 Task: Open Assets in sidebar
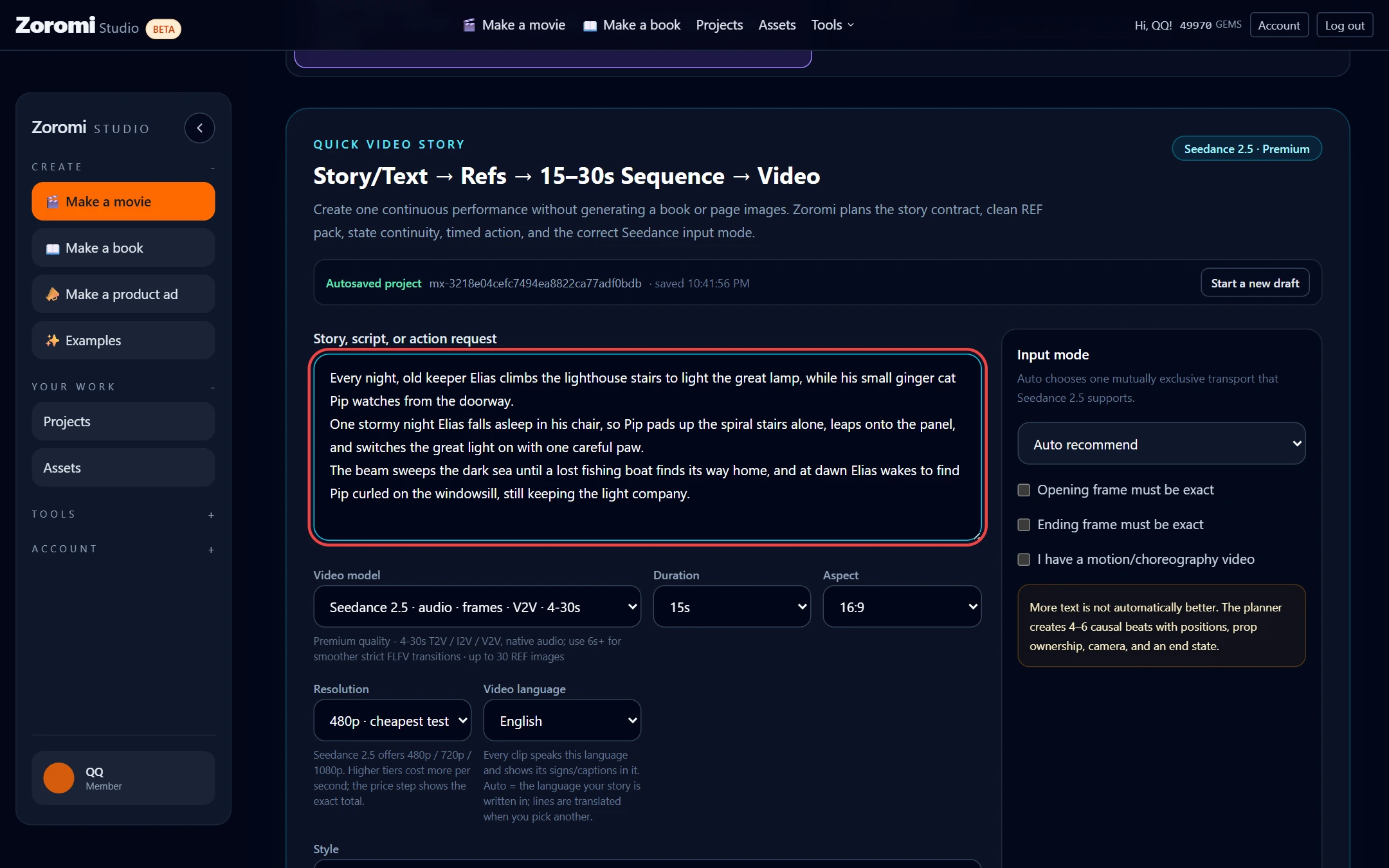(123, 467)
